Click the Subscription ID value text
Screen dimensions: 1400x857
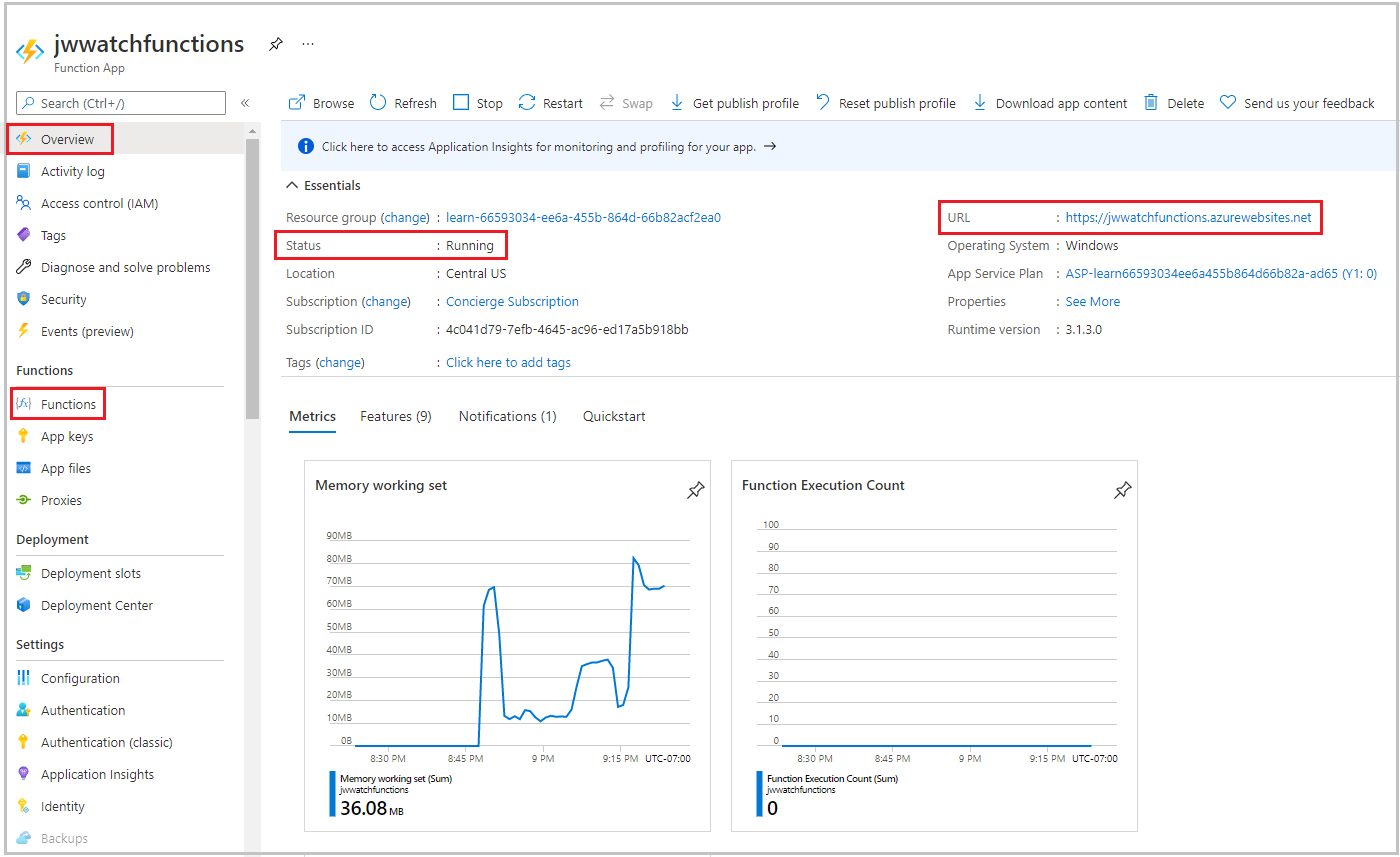point(567,329)
